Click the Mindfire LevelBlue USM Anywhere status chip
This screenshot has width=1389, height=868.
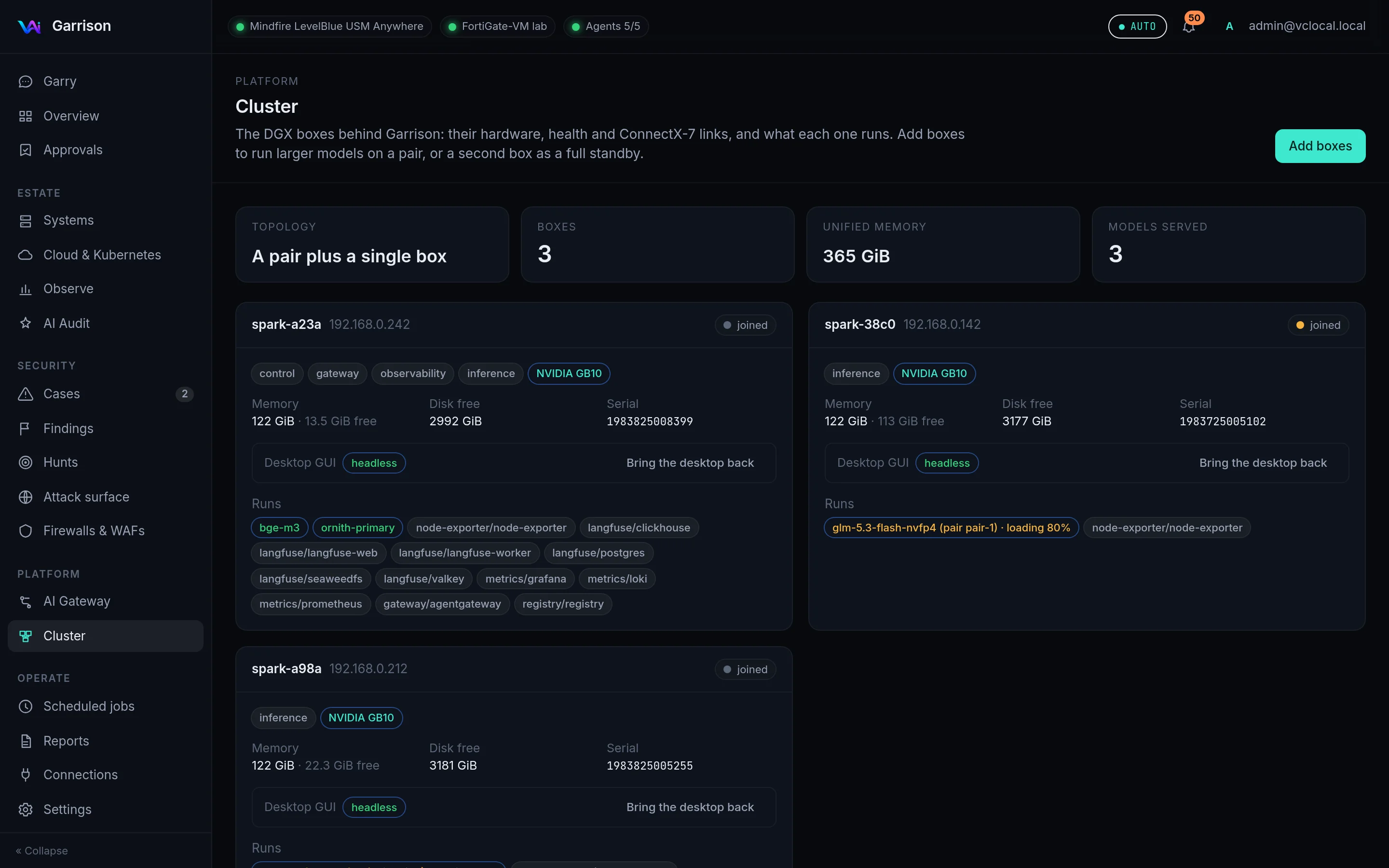329,27
